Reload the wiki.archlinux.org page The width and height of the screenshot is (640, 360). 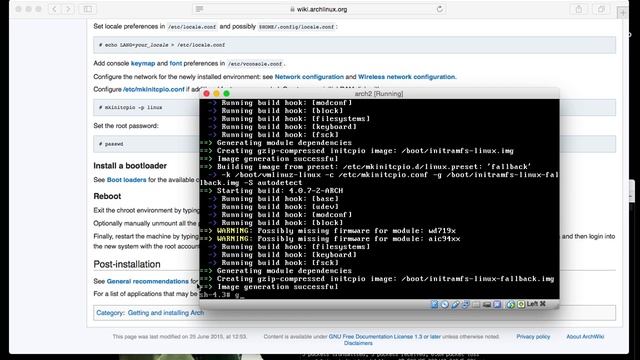coord(440,9)
